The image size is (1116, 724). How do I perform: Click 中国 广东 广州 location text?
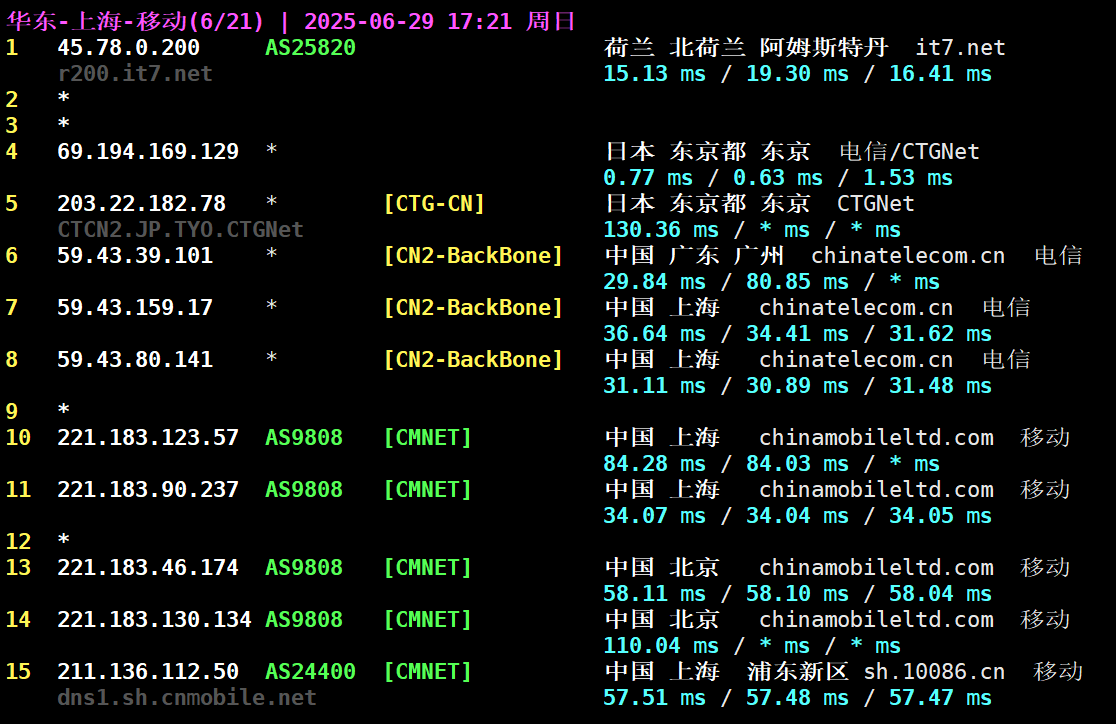[x=695, y=256]
